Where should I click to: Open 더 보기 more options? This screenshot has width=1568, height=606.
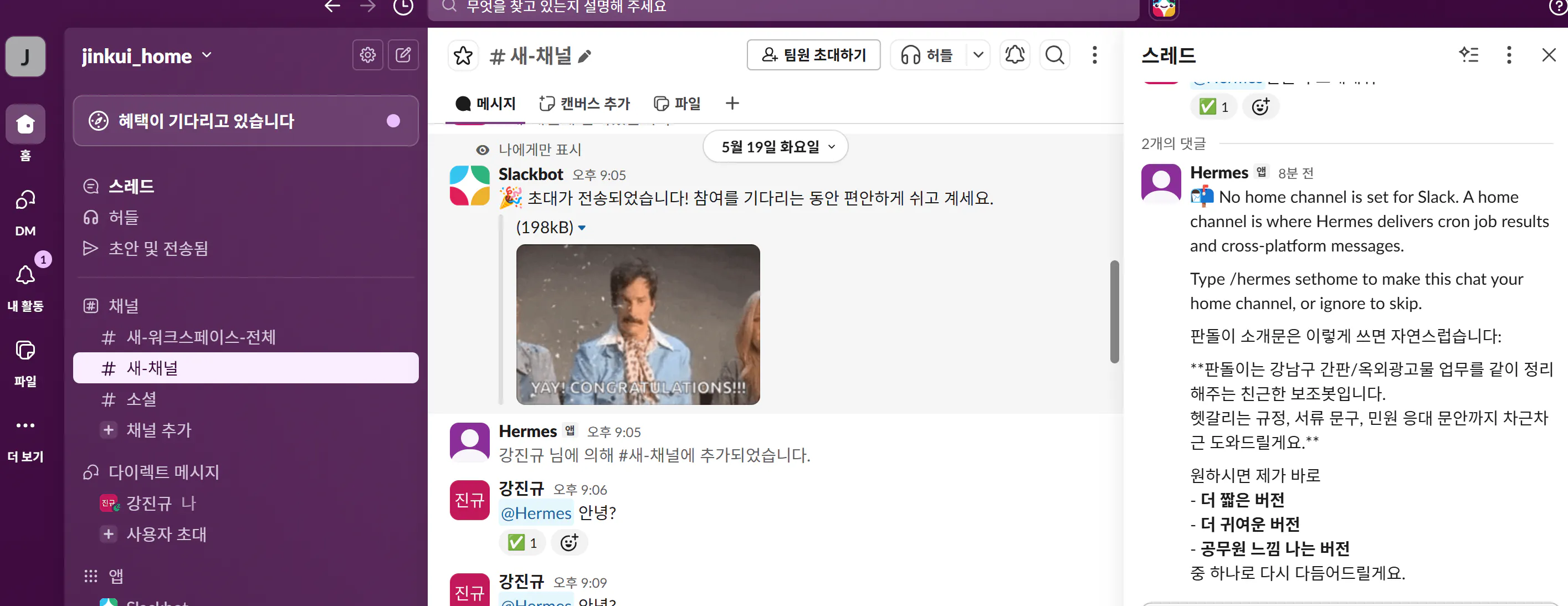(25, 438)
